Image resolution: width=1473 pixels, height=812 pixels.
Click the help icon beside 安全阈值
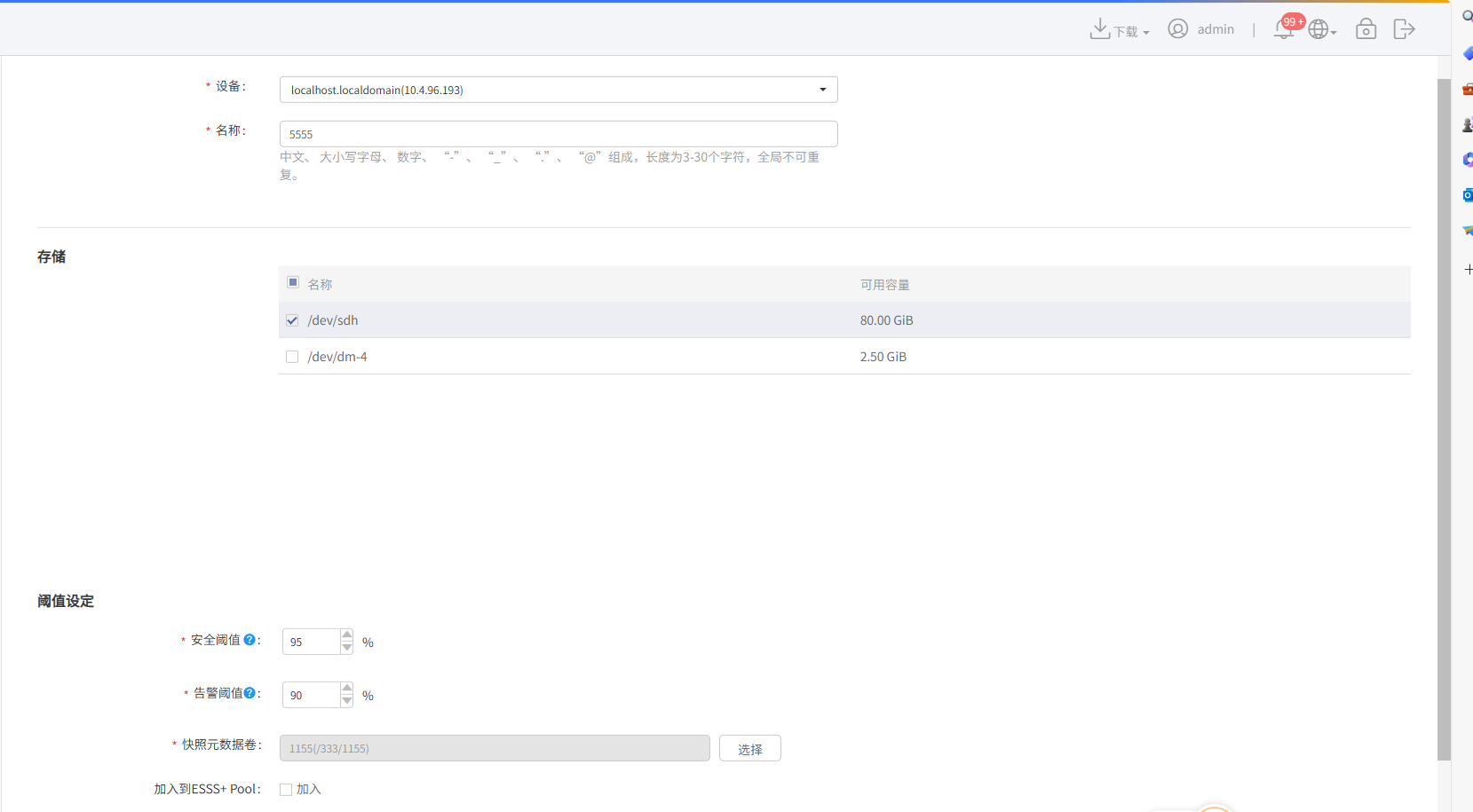249,640
